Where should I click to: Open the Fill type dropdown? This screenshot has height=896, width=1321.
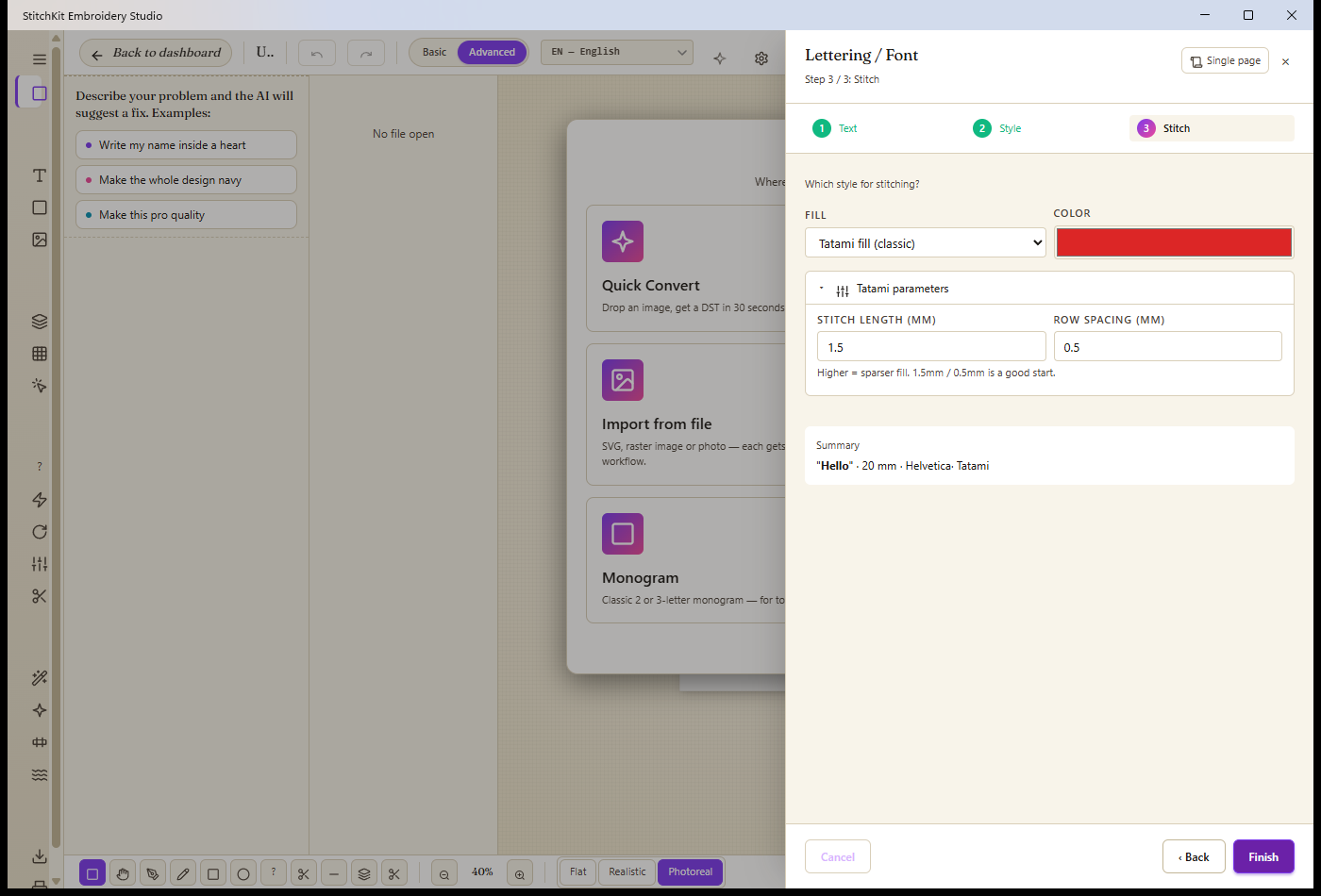click(x=926, y=242)
